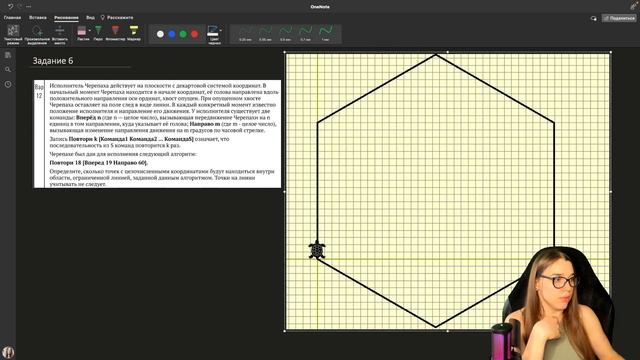Click the Поделиться share button
Image resolution: width=640 pixels, height=360 pixels.
pos(619,18)
